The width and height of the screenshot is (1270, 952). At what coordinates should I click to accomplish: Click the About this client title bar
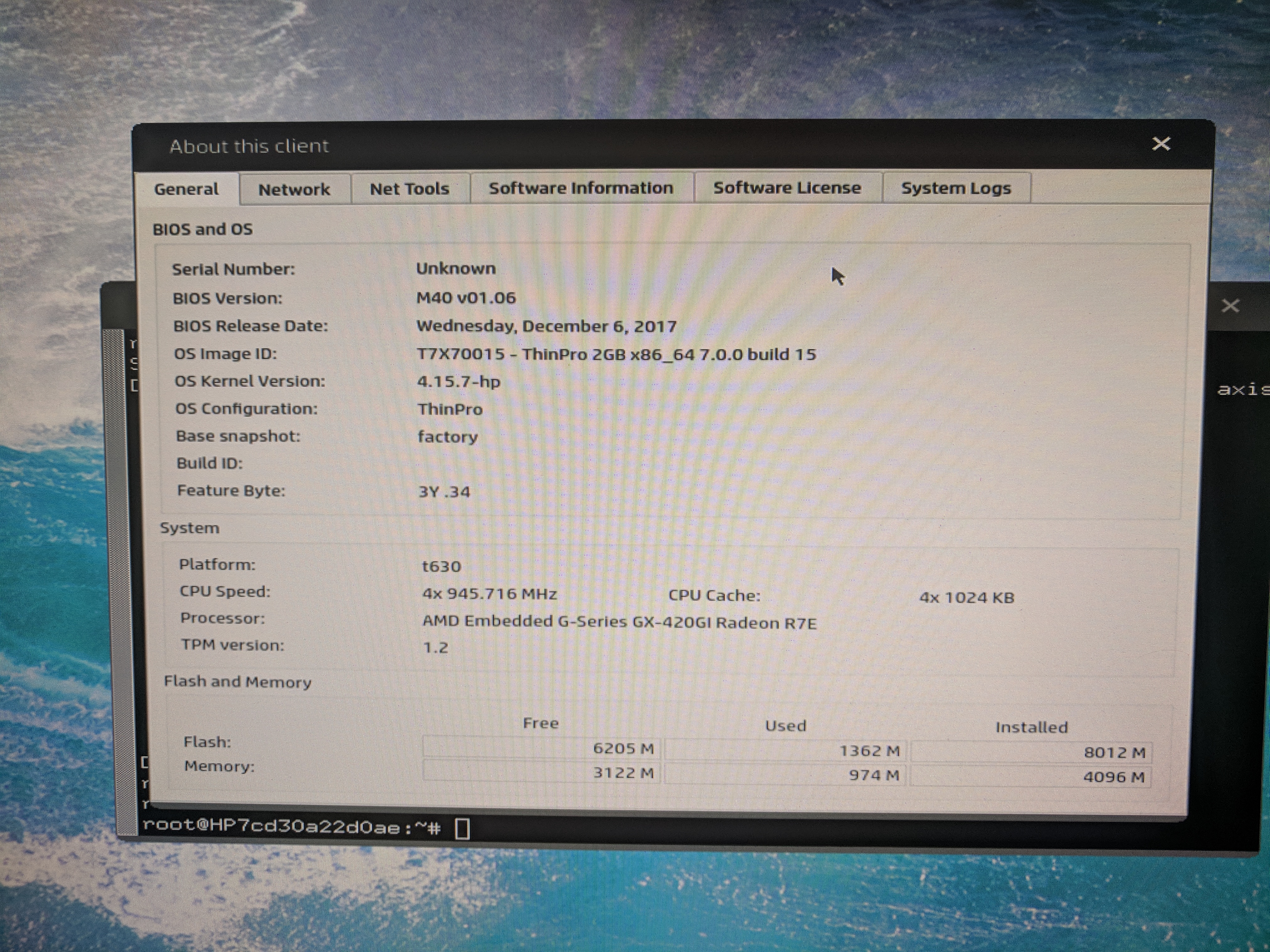click(574, 146)
